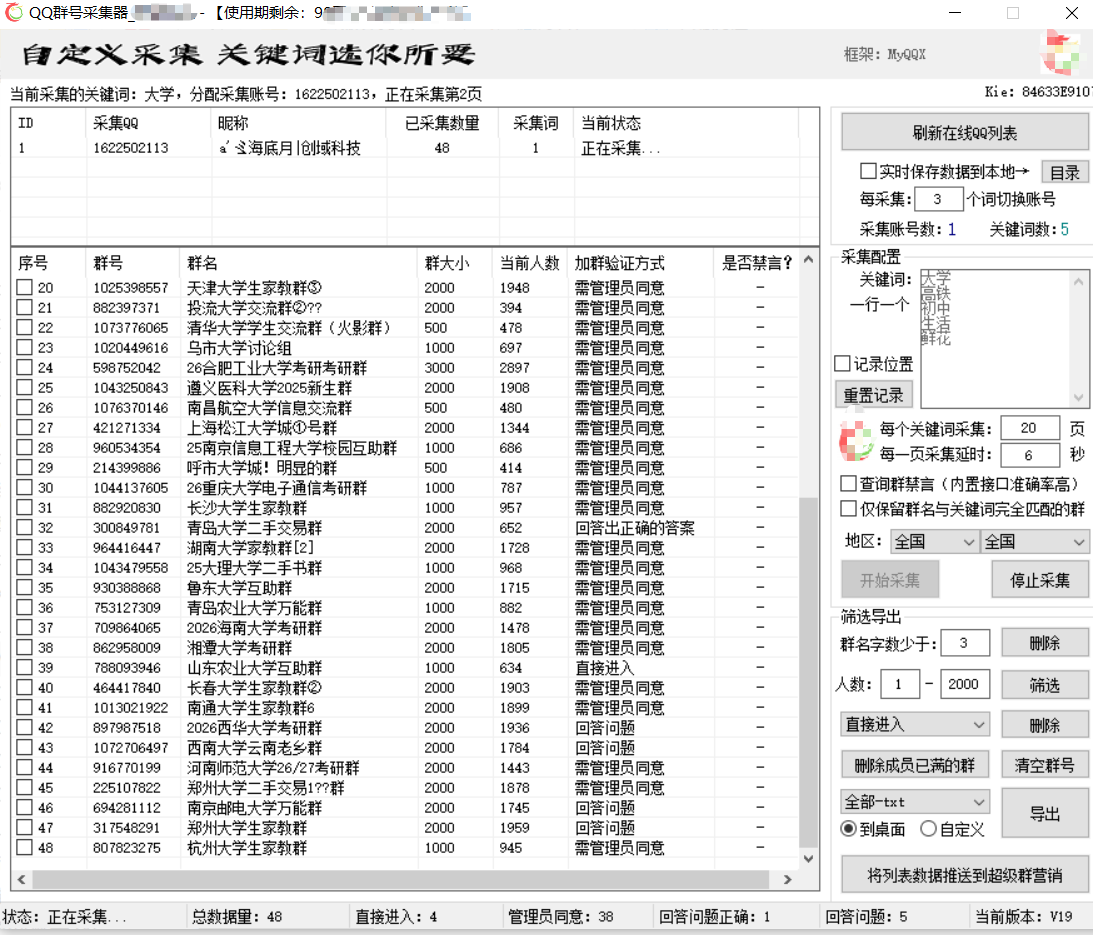The height and width of the screenshot is (935, 1093).
Task: Check row 39 山东农业大学互助群 checkbox
Action: pos(24,667)
